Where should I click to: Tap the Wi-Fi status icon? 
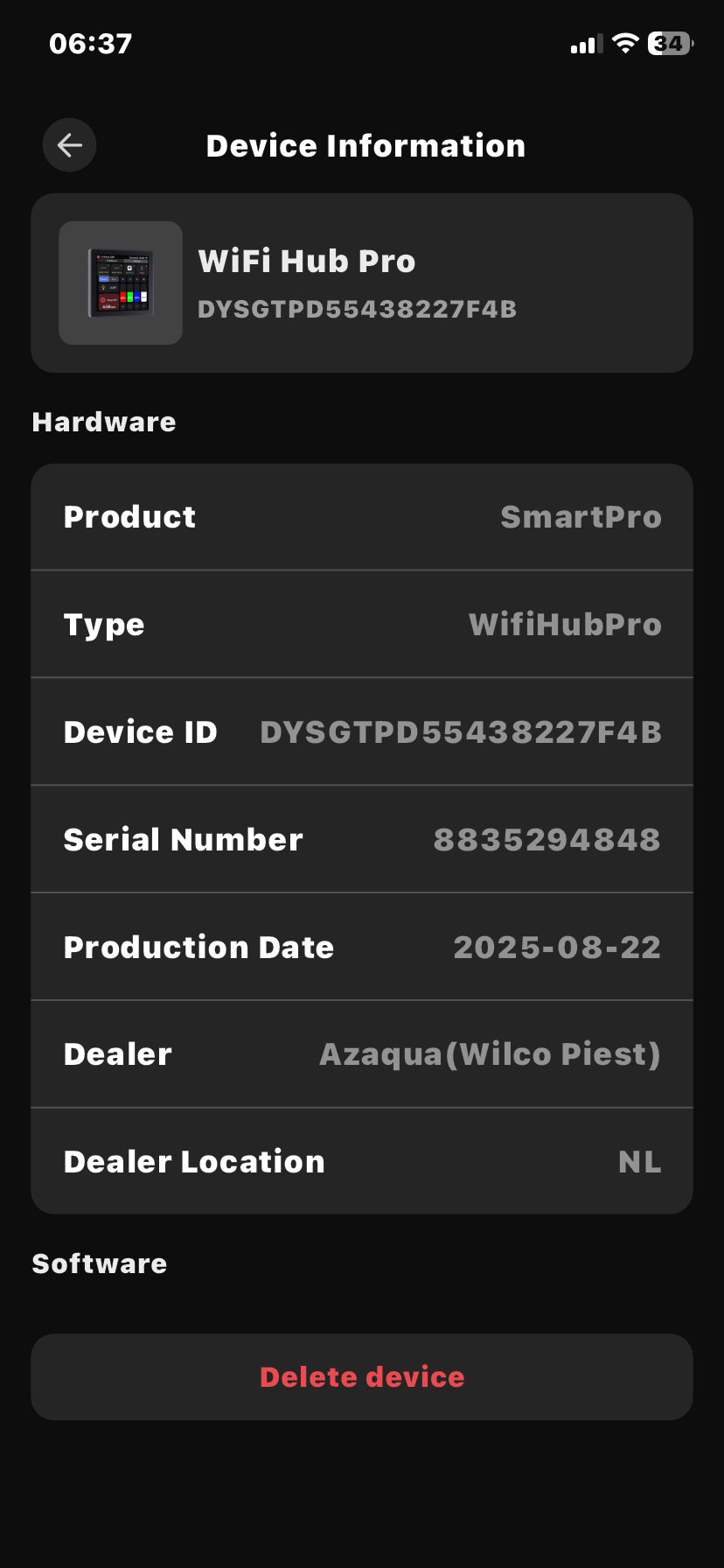tap(625, 44)
